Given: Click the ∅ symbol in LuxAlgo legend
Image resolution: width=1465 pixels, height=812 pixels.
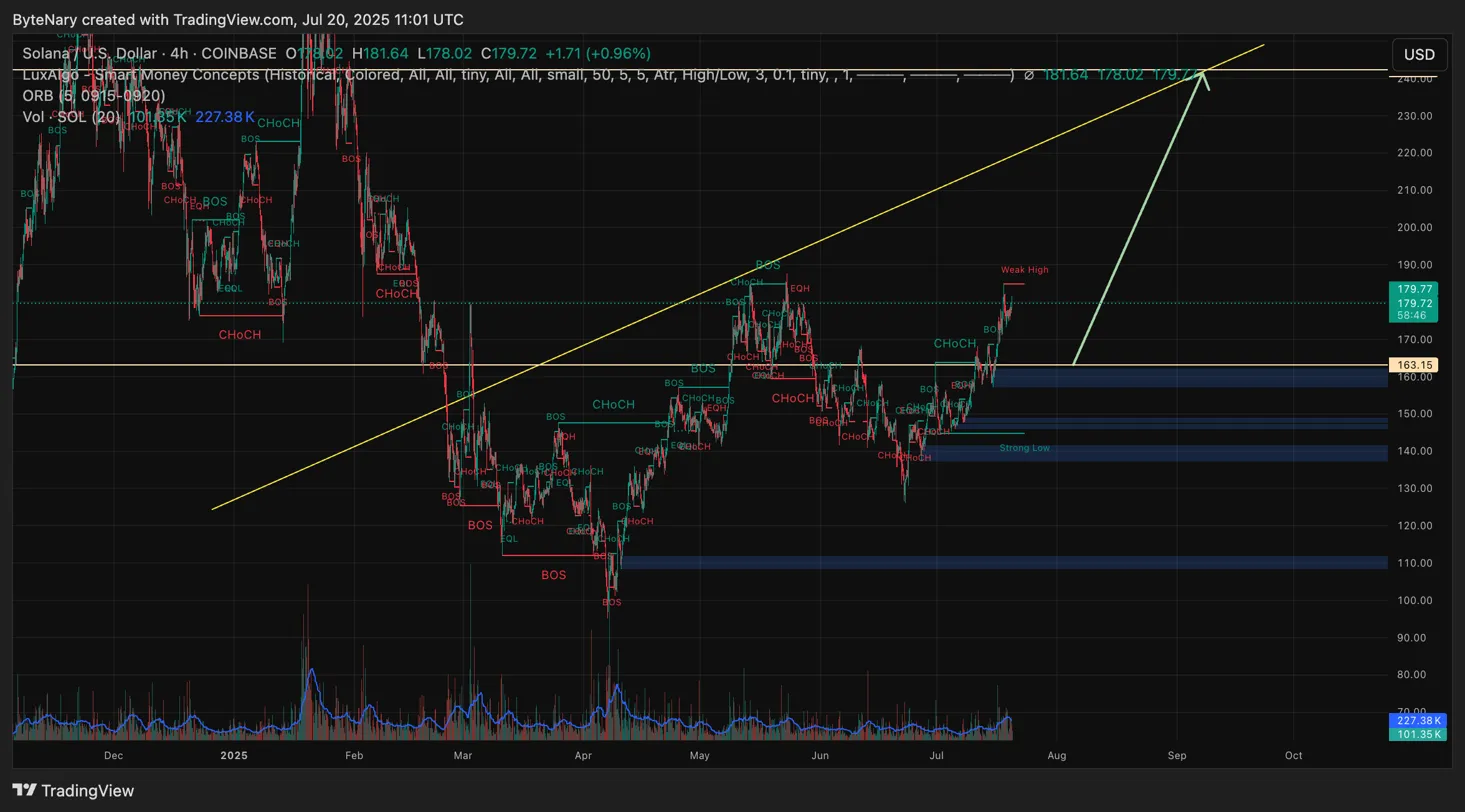Looking at the screenshot, I should [x=1028, y=75].
